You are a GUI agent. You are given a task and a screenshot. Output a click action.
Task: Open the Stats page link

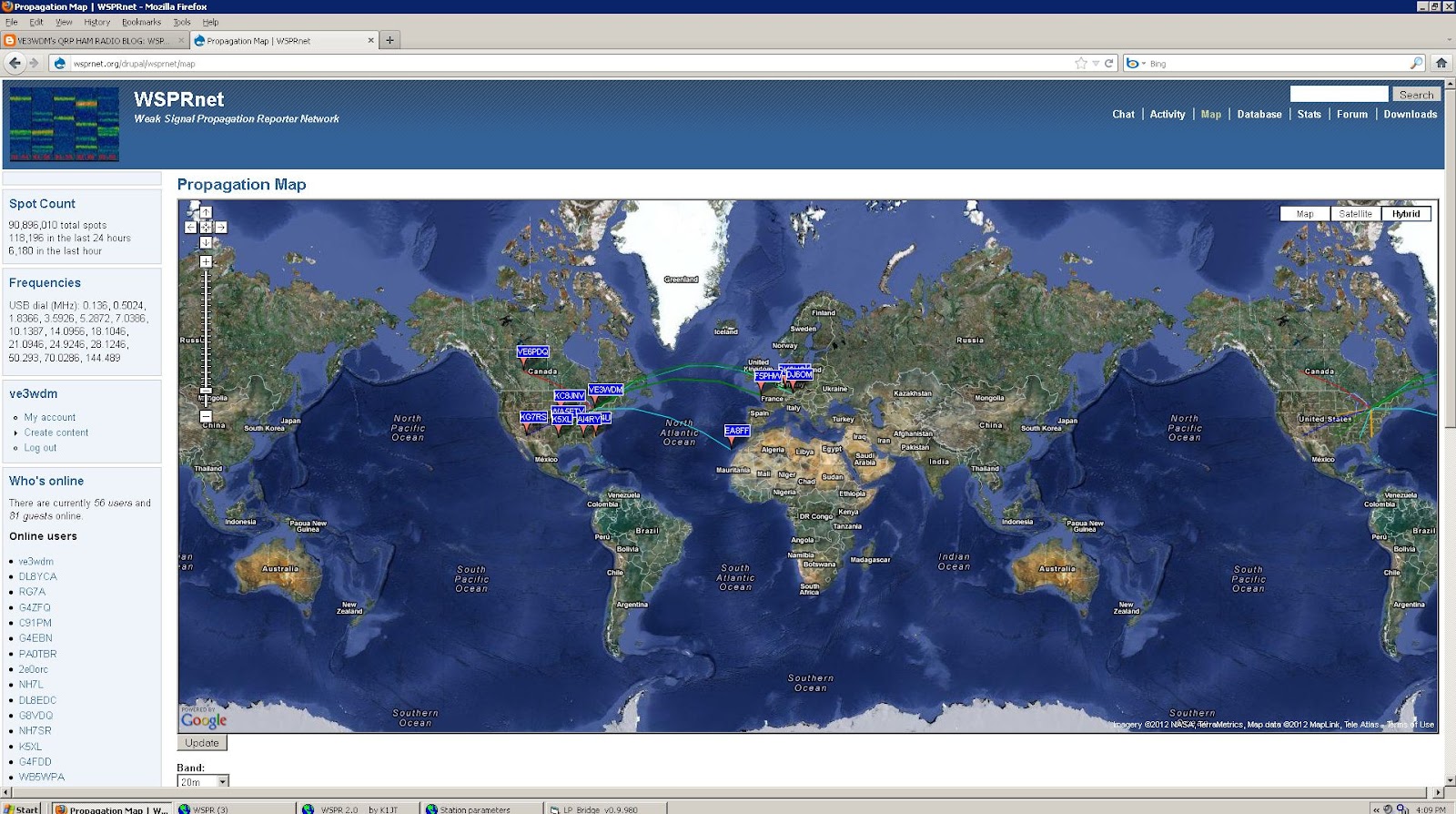click(x=1309, y=115)
